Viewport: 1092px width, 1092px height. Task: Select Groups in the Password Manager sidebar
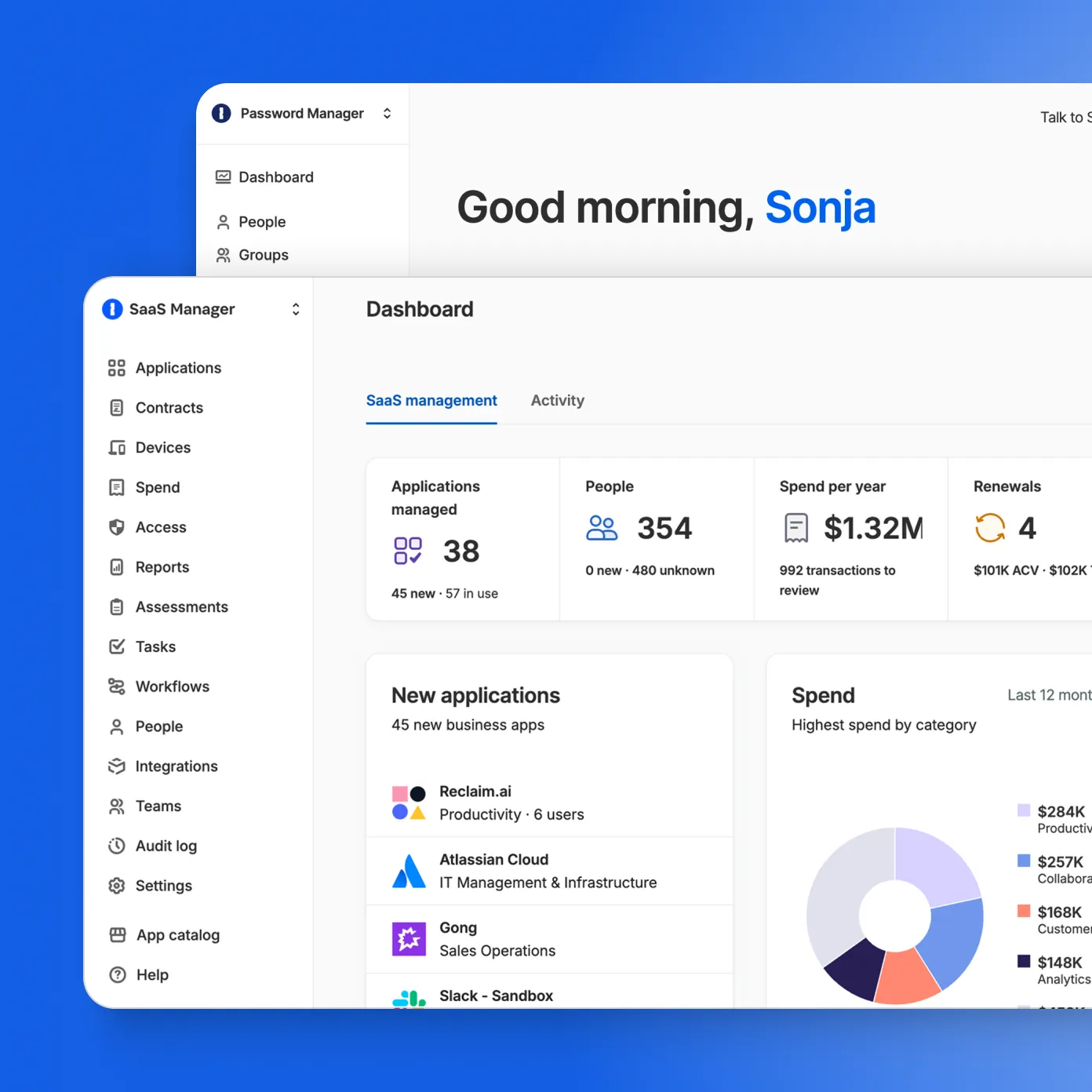pos(263,254)
